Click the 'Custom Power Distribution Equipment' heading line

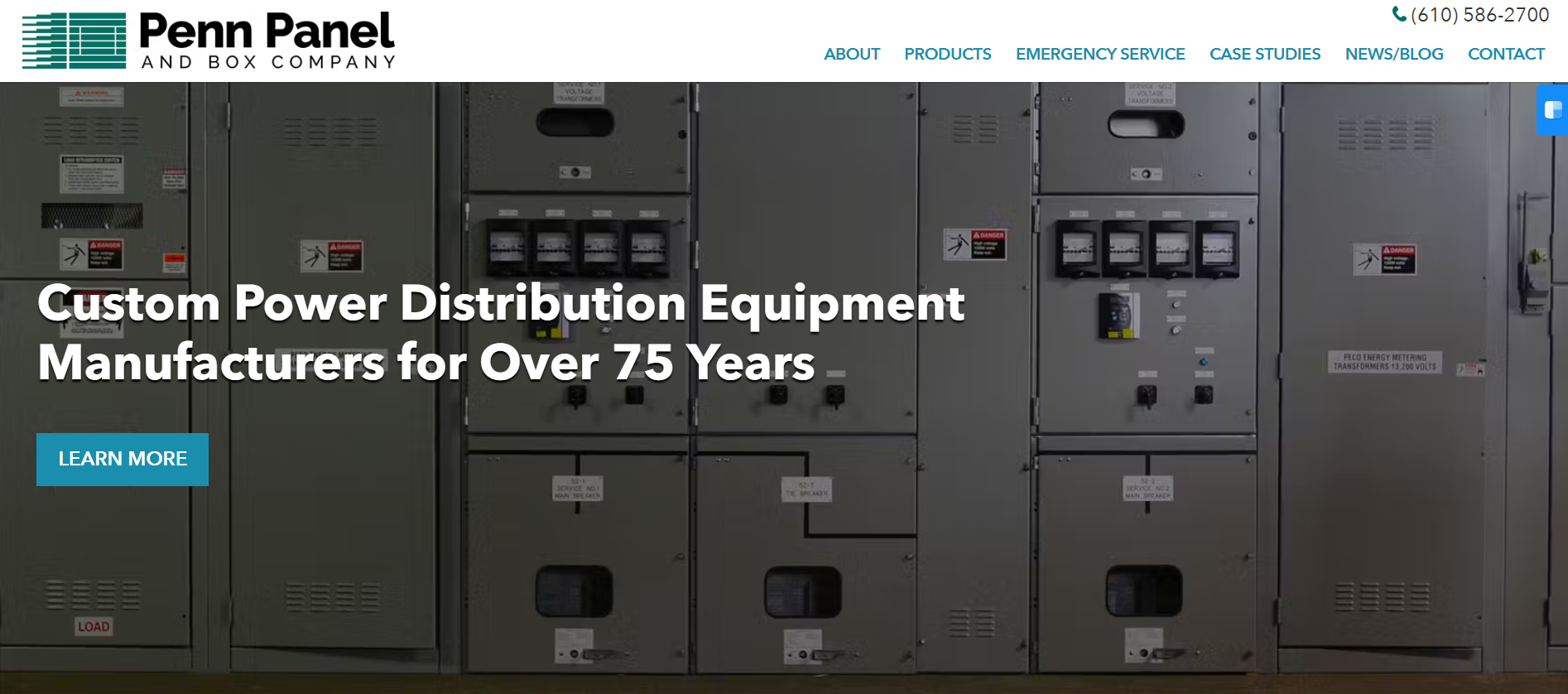501,303
